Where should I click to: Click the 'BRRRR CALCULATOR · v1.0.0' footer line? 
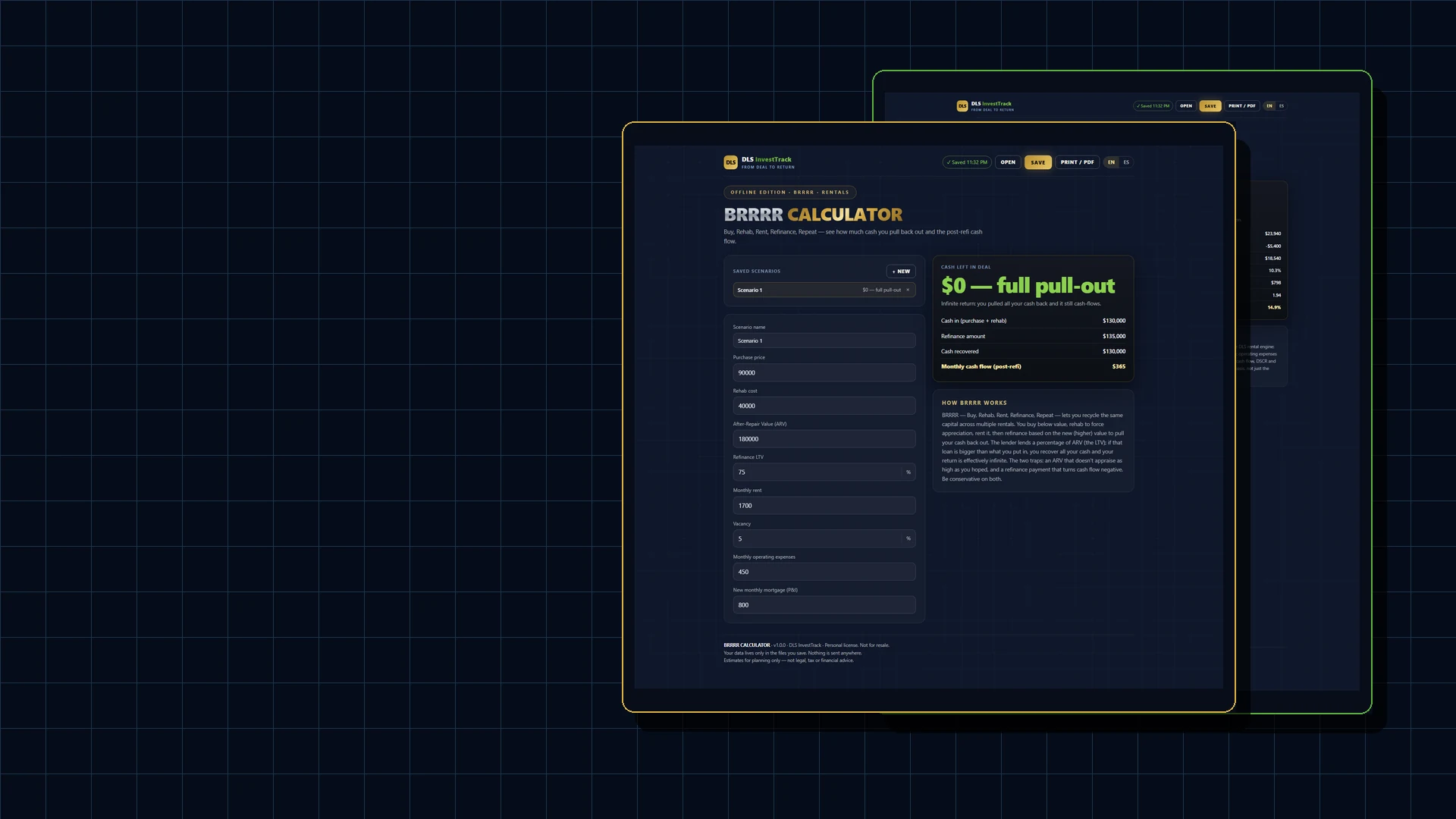coord(806,645)
